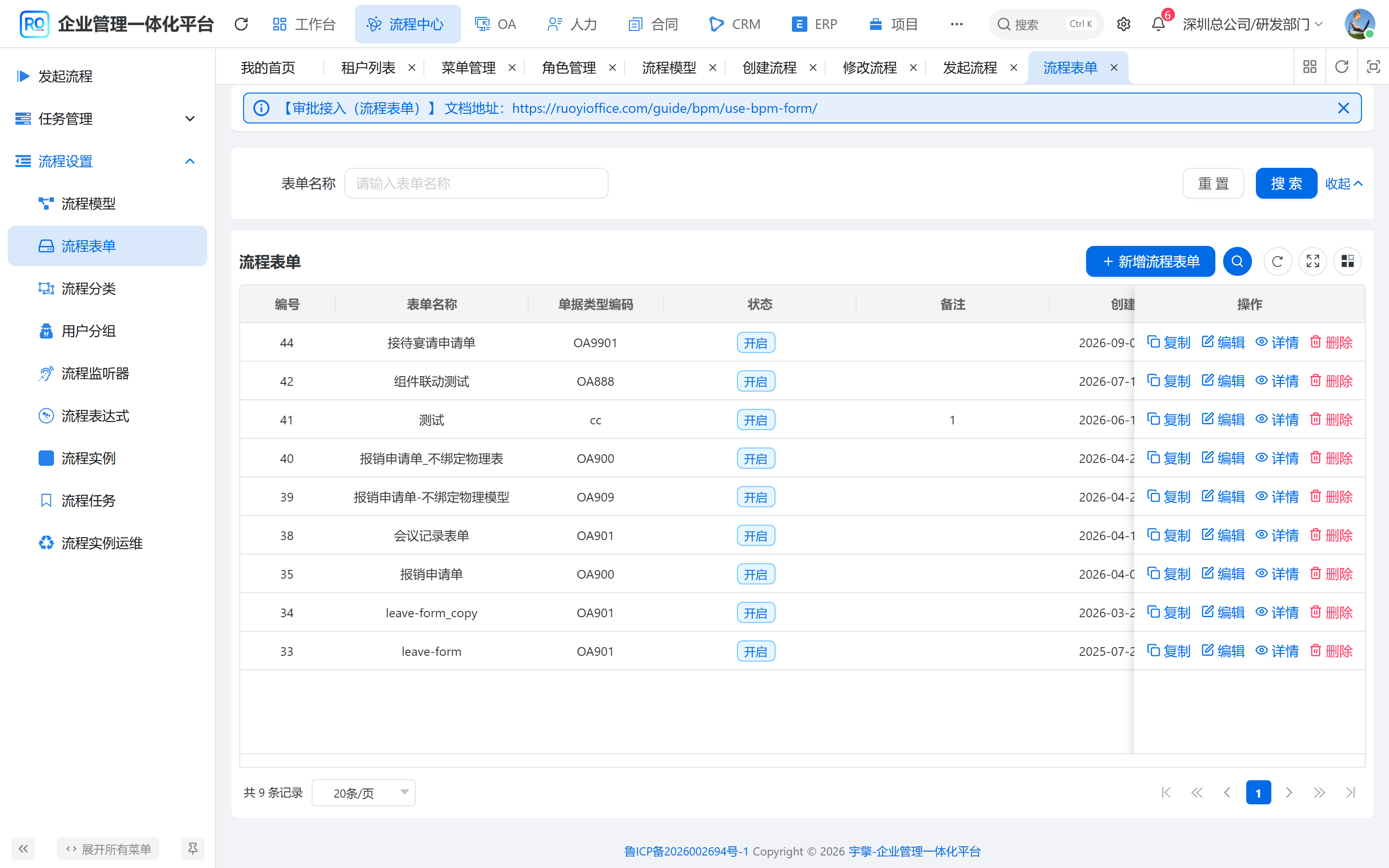This screenshot has height=868, width=1389.
Task: Click the 重置 button
Action: coord(1213,183)
